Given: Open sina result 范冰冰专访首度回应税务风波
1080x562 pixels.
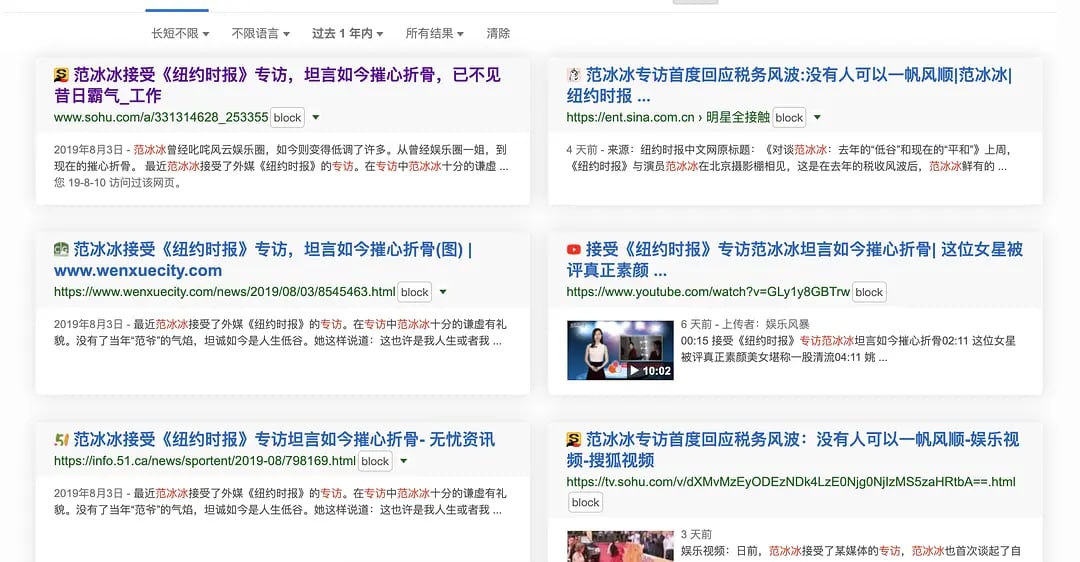Looking at the screenshot, I should coord(789,85).
